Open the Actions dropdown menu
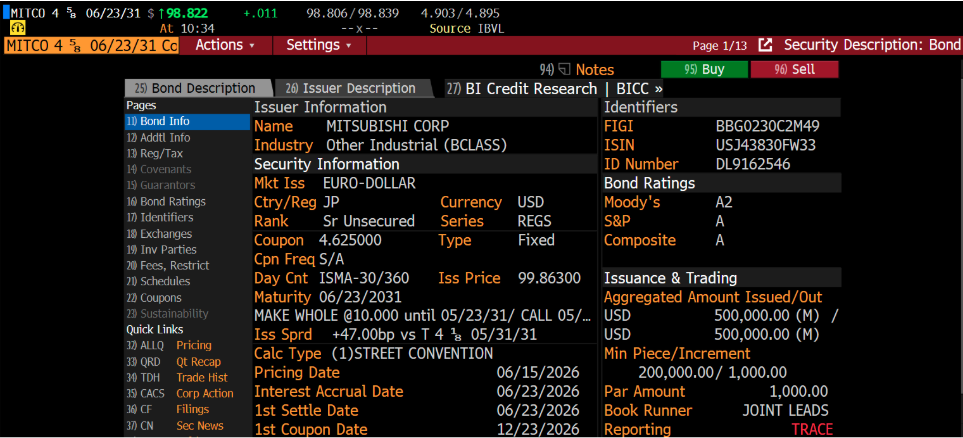 pos(225,45)
